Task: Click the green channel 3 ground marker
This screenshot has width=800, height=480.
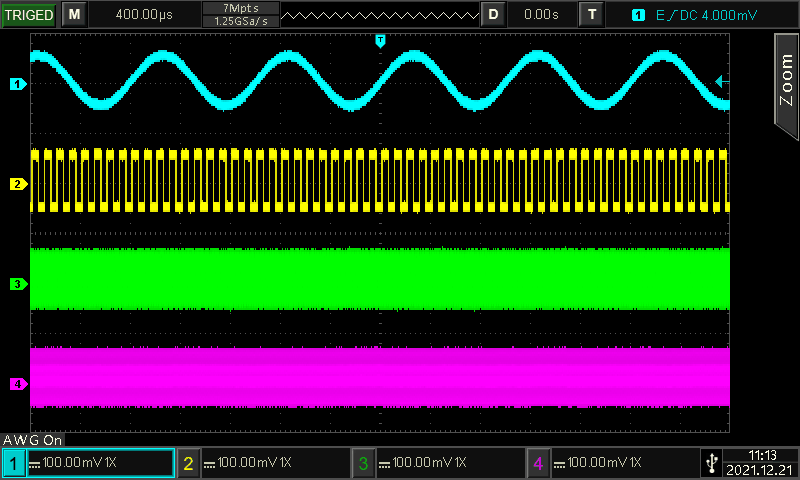Action: 16,284
